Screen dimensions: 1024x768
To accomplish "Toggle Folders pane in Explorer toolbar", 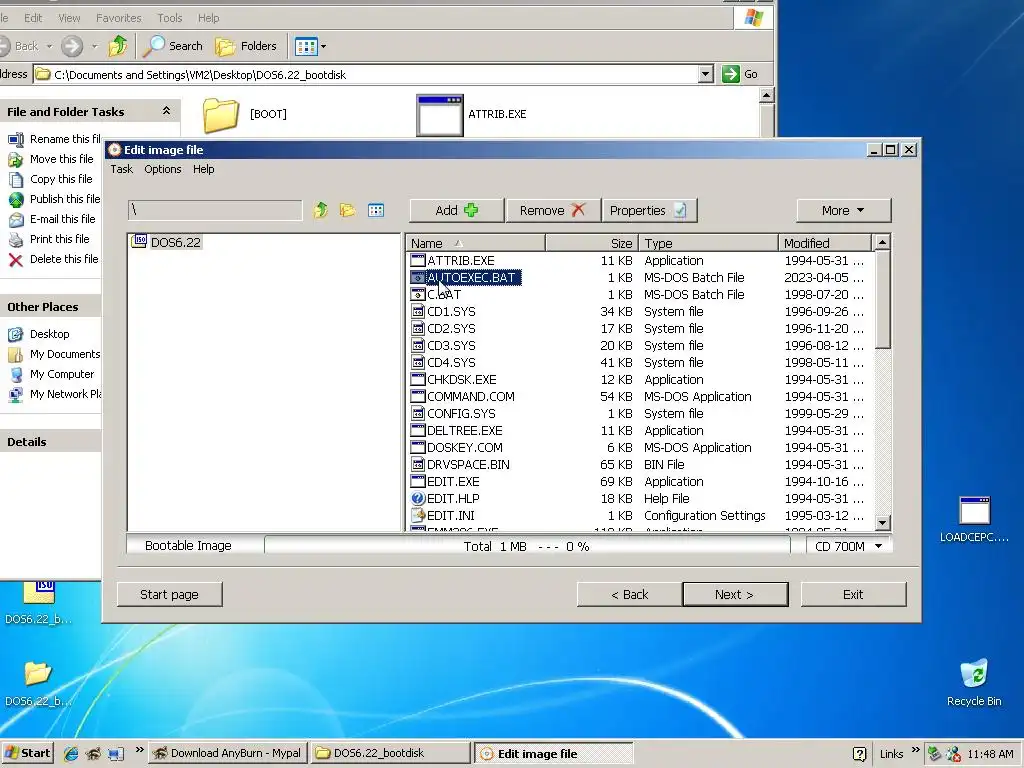I will point(246,46).
